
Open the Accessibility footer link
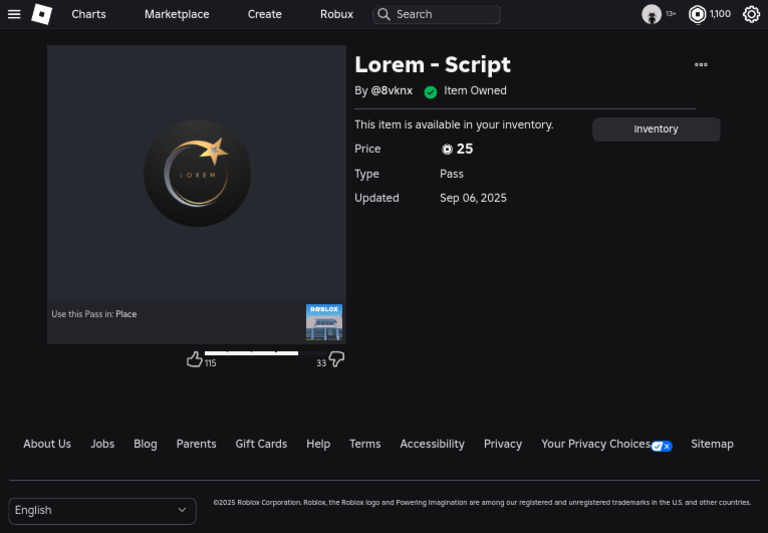coord(432,444)
